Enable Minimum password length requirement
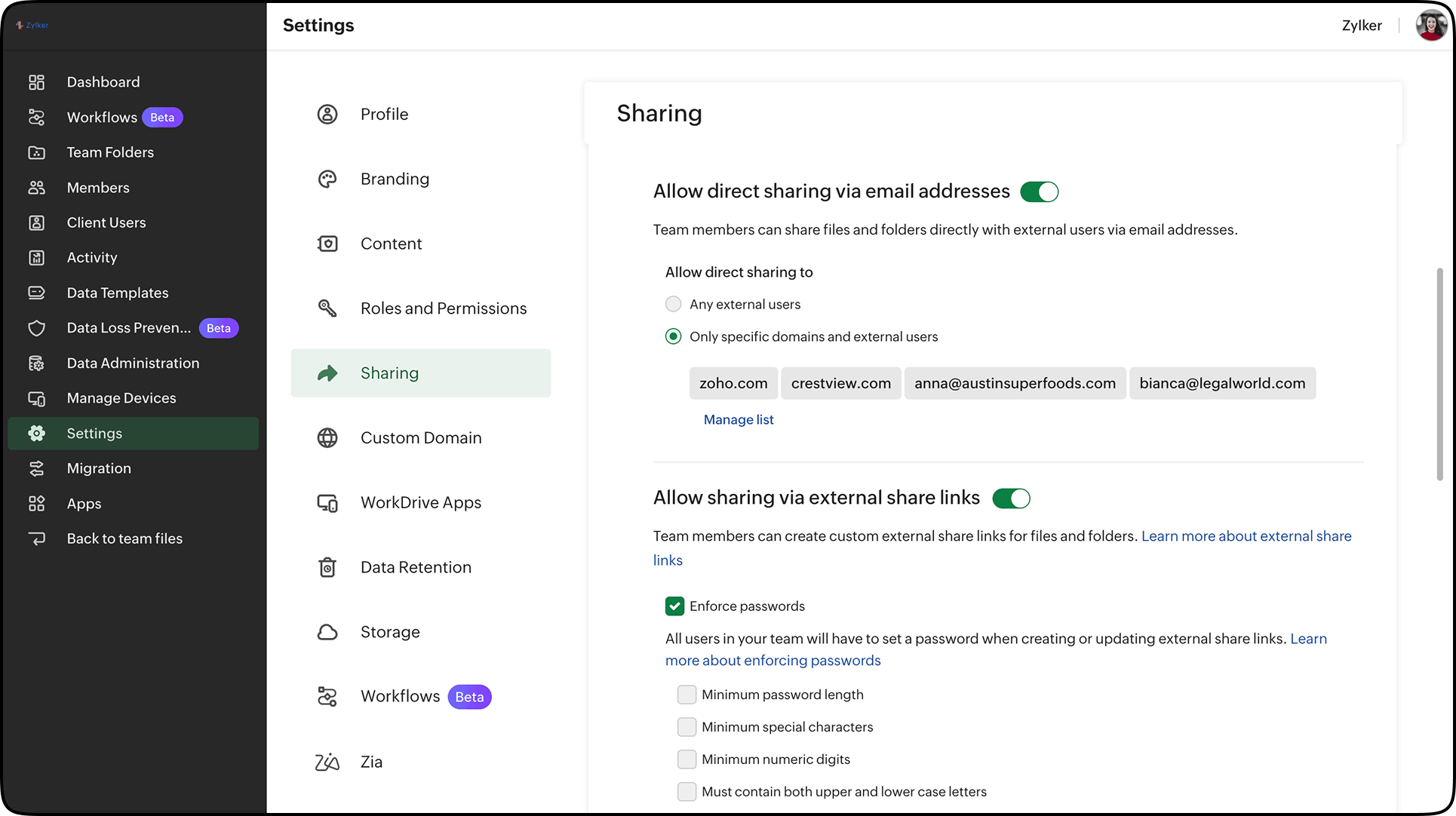Screen dimensions: 1456x816 [687, 695]
